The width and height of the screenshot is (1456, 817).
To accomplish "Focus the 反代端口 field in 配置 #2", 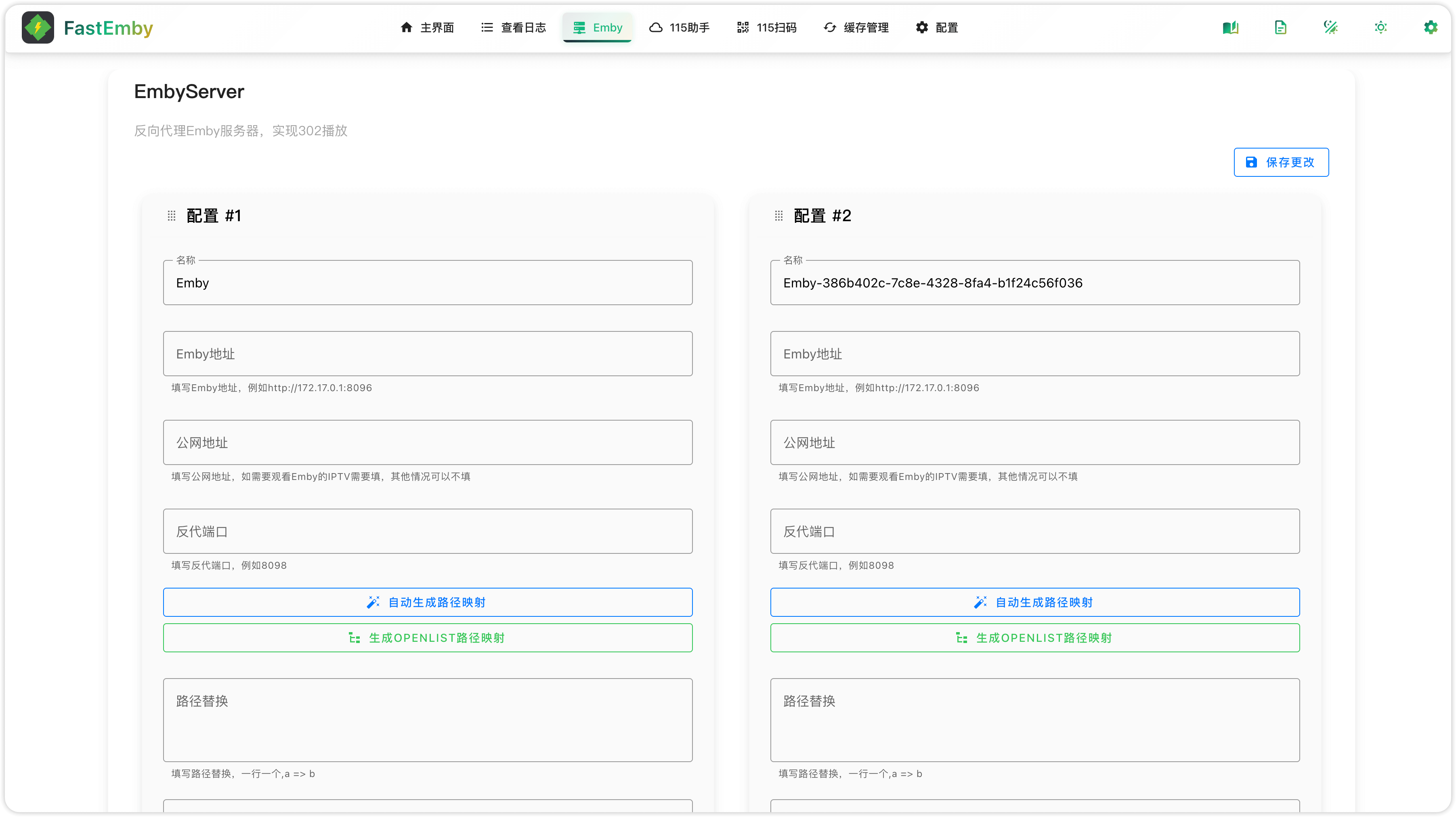I will coord(1034,531).
